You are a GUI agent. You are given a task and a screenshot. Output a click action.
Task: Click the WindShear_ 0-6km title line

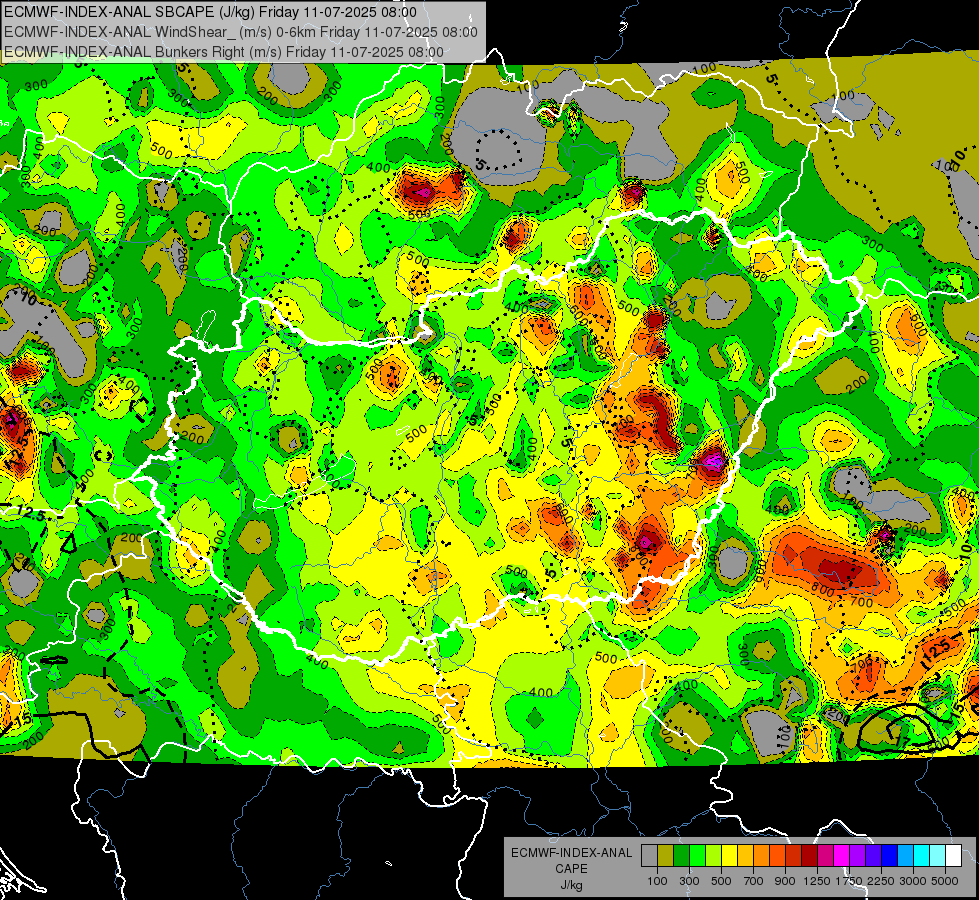click(241, 32)
